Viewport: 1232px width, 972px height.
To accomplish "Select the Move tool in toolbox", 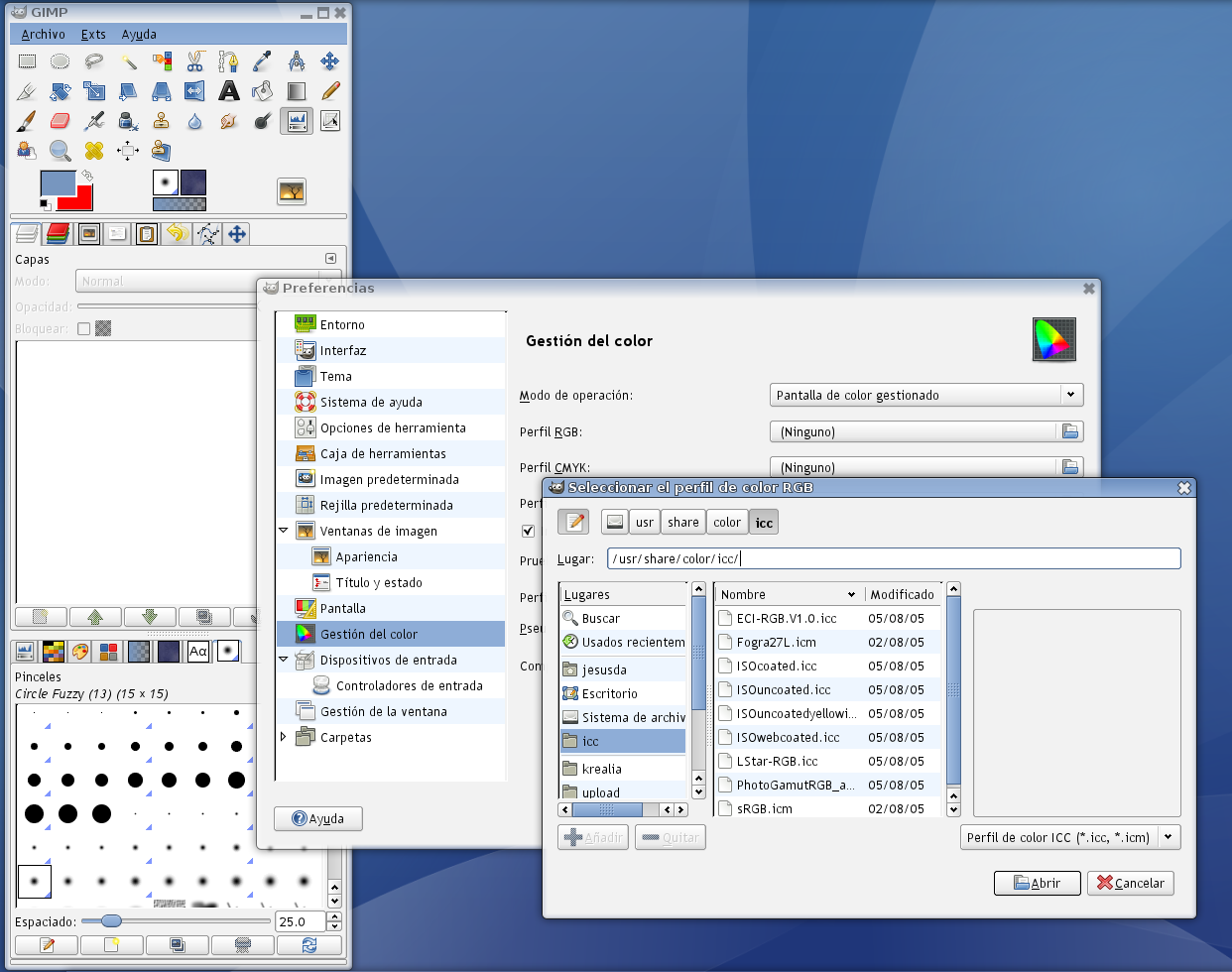I will pos(330,61).
